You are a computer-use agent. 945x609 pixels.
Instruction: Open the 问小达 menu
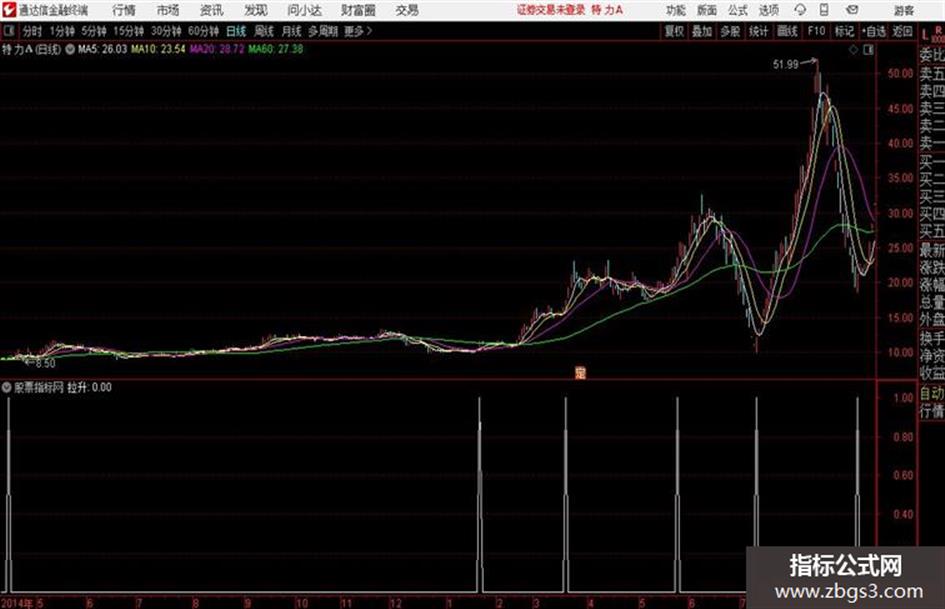tap(304, 10)
